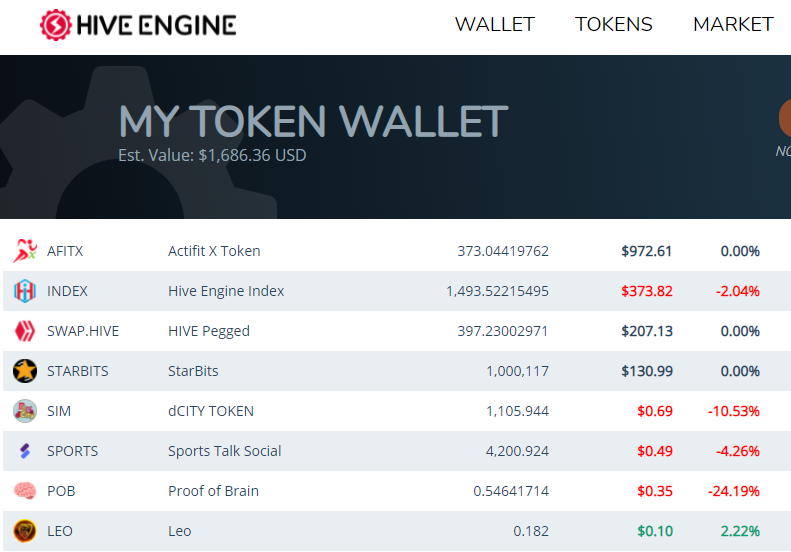Click the Sports Talk Social name
791x552 pixels.
[x=224, y=451]
